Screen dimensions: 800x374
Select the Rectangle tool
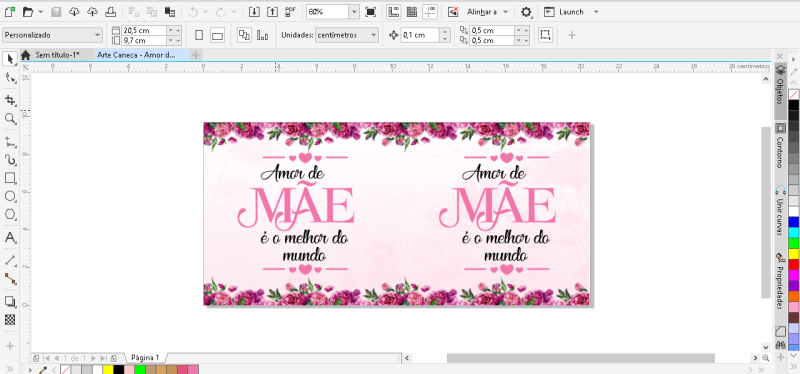10,178
